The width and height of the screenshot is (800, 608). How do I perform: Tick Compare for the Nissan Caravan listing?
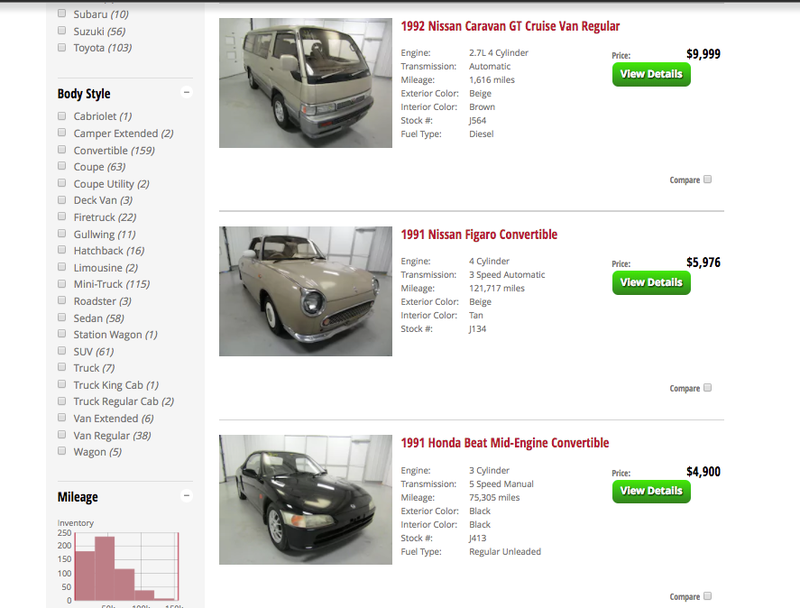[x=708, y=179]
